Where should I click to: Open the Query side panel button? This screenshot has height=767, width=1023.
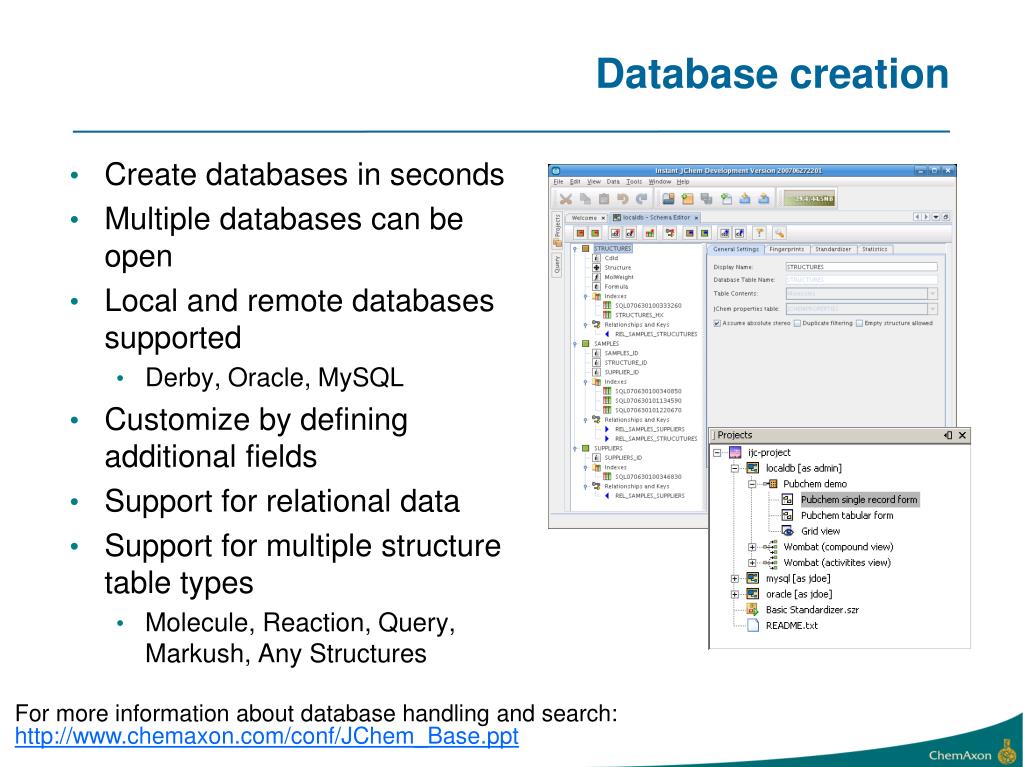pyautogui.click(x=558, y=263)
